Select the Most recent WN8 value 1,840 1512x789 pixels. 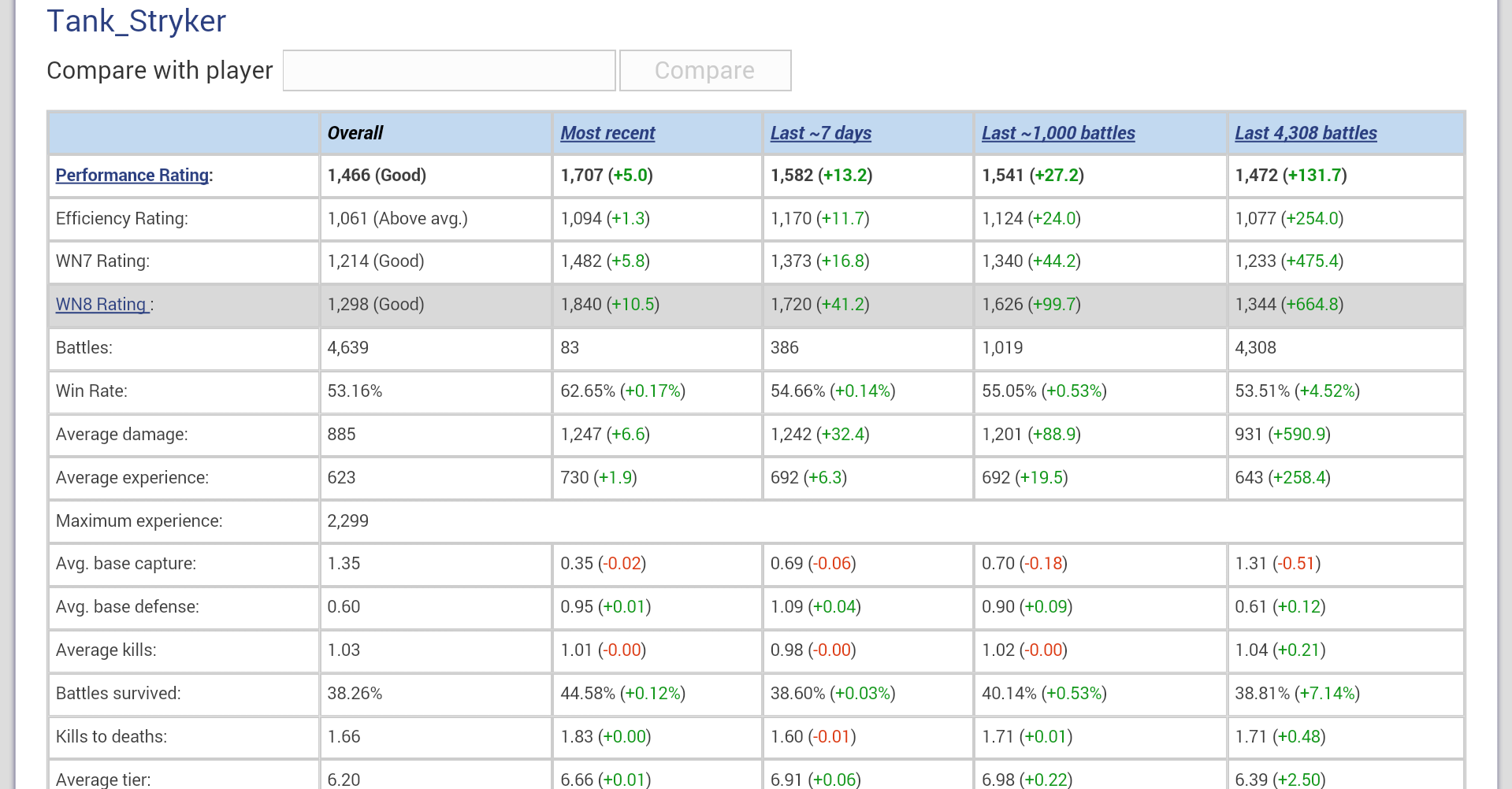point(581,304)
